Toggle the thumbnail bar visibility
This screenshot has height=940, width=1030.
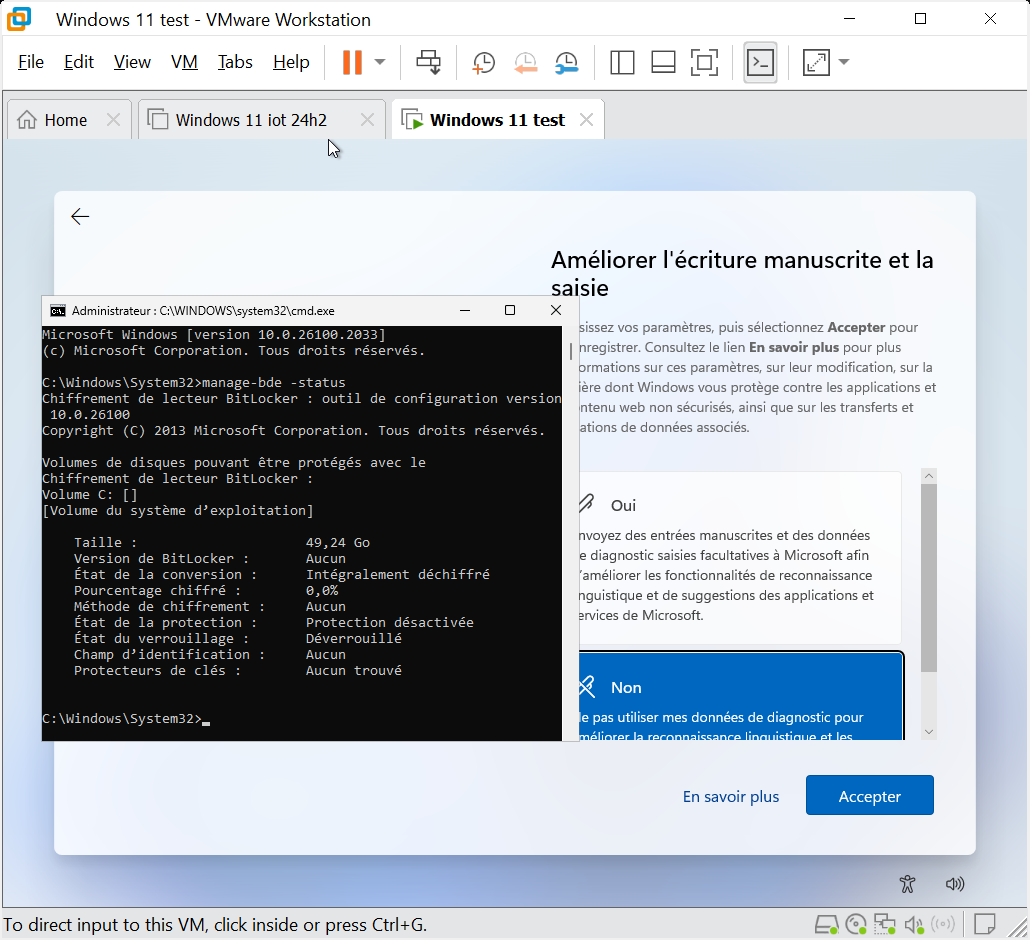click(662, 62)
